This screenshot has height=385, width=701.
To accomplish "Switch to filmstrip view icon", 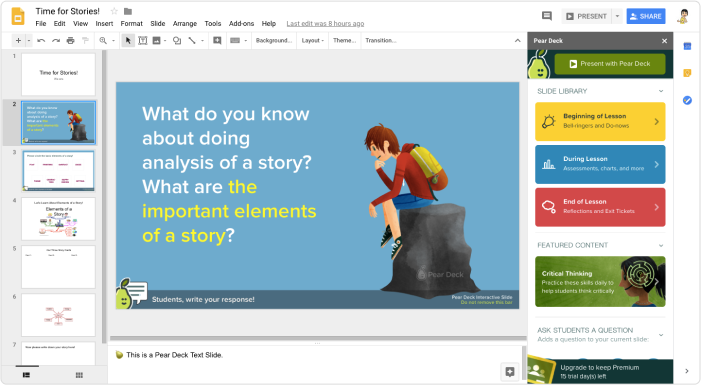I will pyautogui.click(x=26, y=375).
